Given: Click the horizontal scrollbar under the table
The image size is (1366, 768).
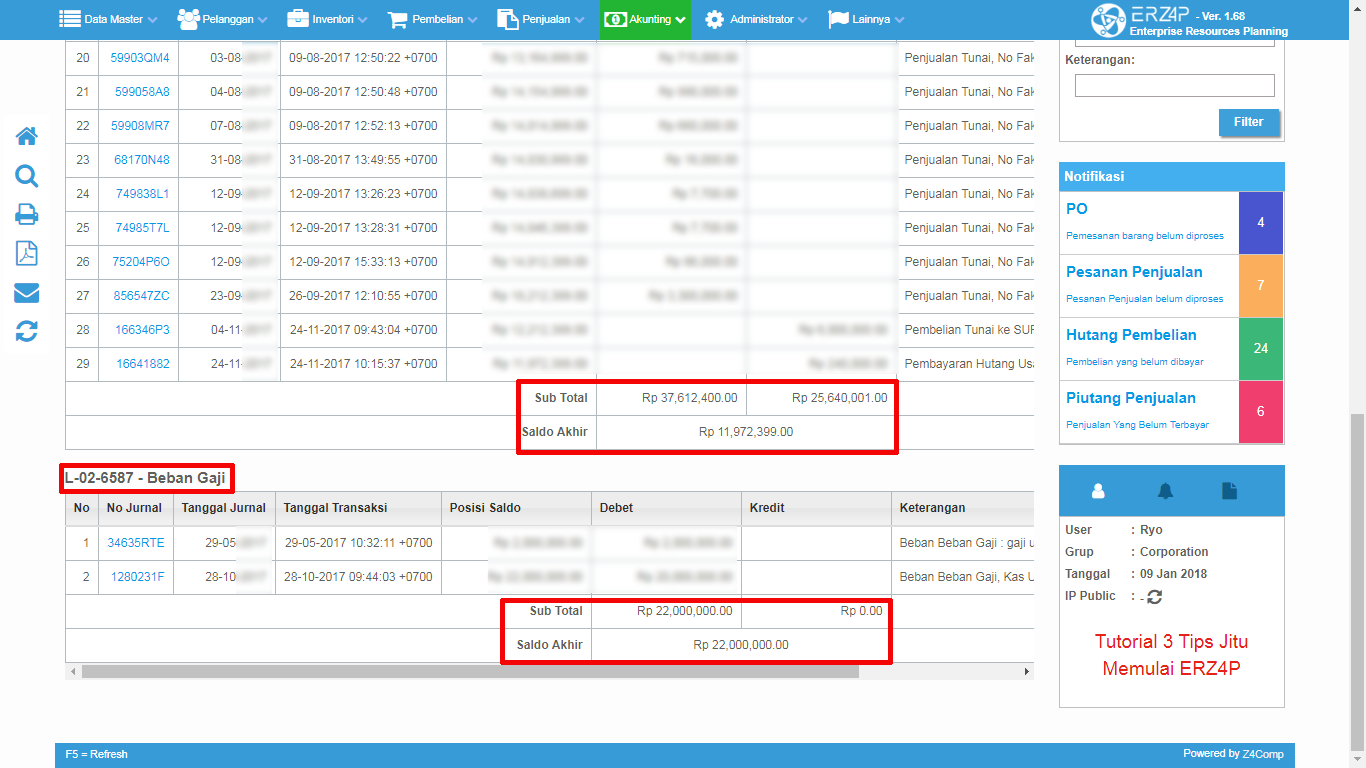Looking at the screenshot, I should point(470,672).
